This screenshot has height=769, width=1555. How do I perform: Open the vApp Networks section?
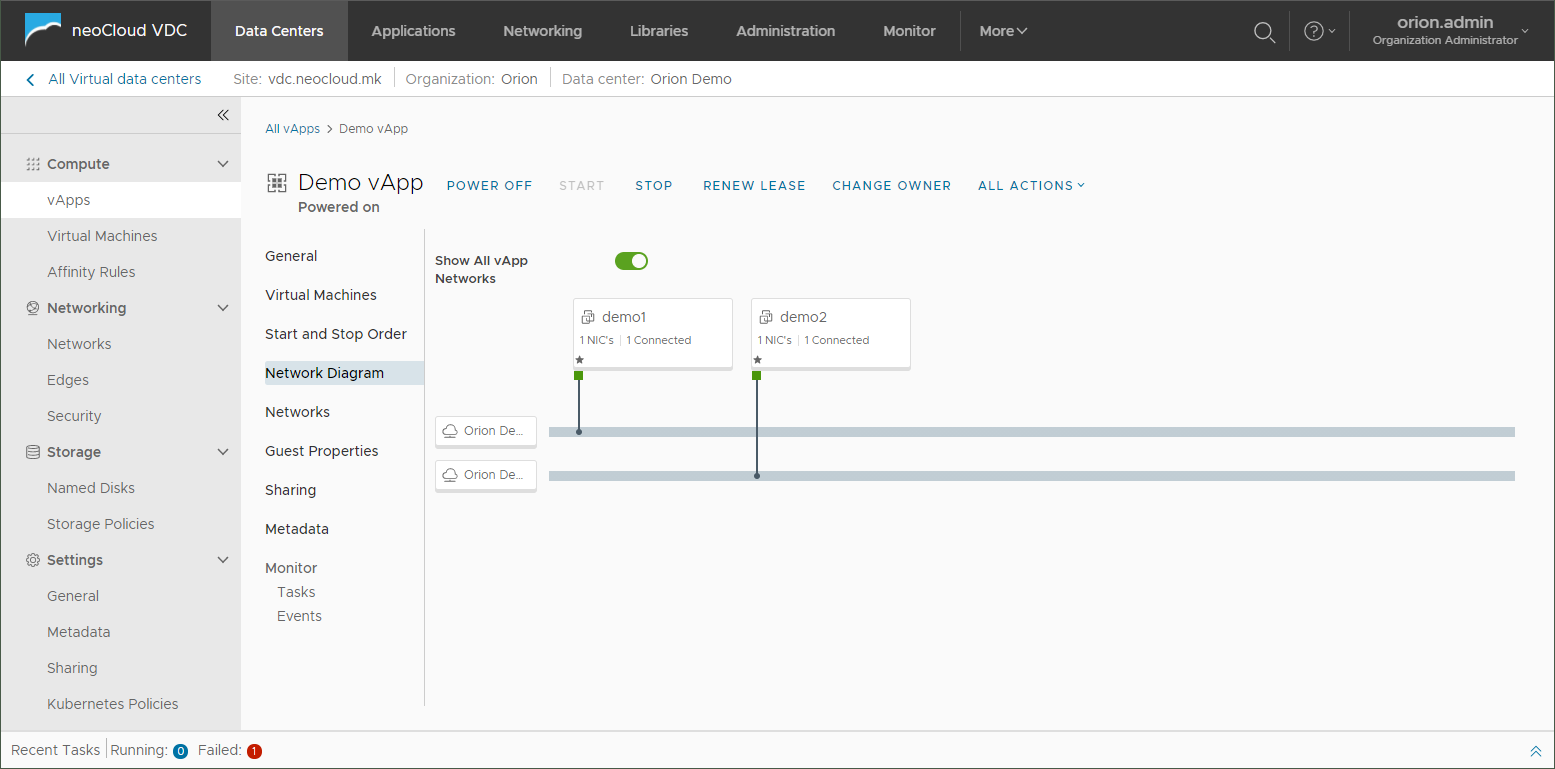pos(297,412)
